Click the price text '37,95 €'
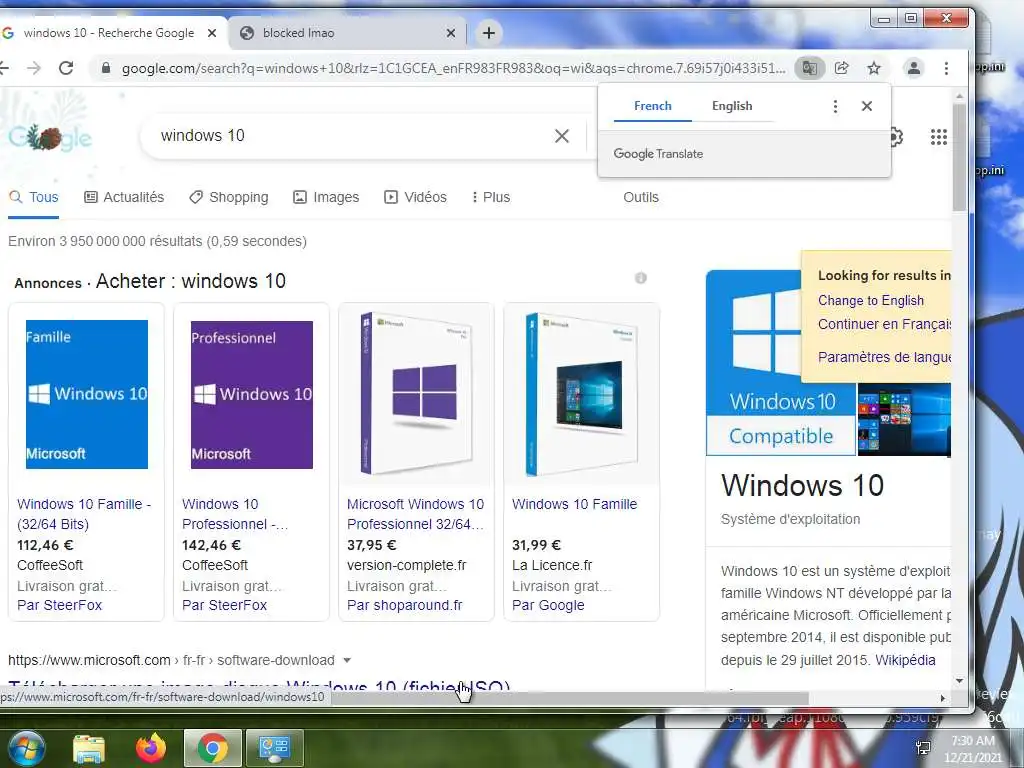Viewport: 1024px width, 768px height. 372,545
